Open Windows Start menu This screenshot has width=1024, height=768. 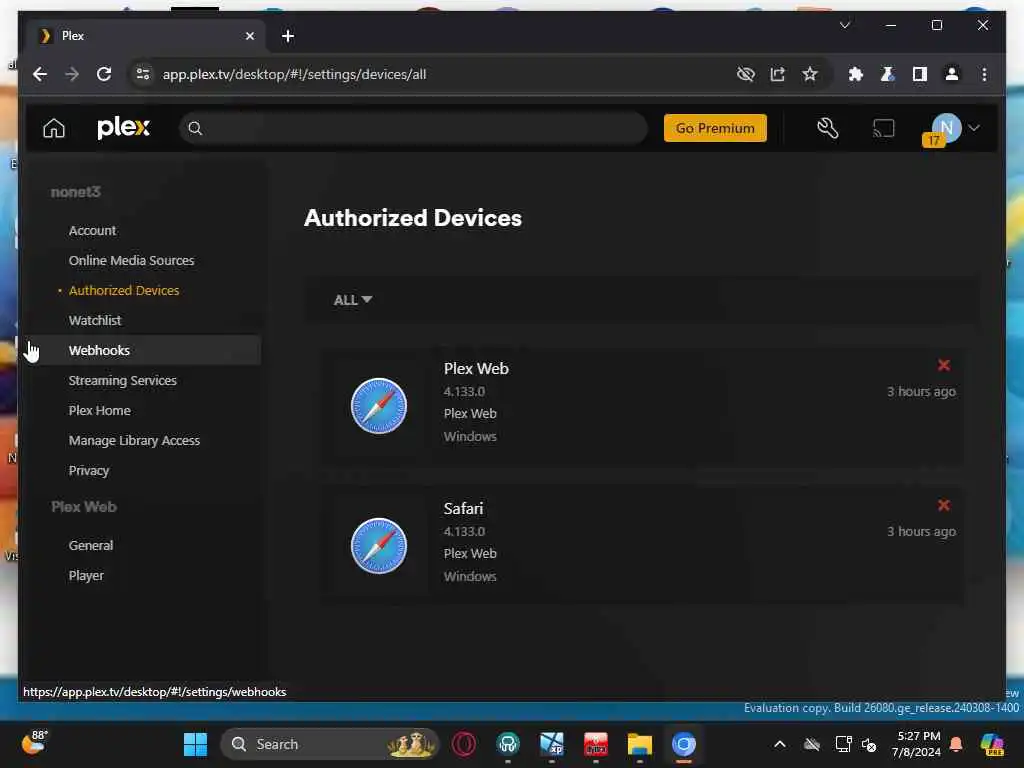click(x=195, y=744)
